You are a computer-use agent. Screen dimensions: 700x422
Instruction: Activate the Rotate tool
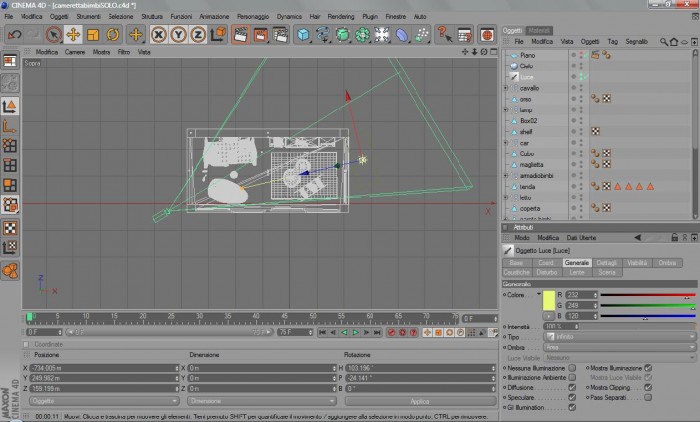112,34
